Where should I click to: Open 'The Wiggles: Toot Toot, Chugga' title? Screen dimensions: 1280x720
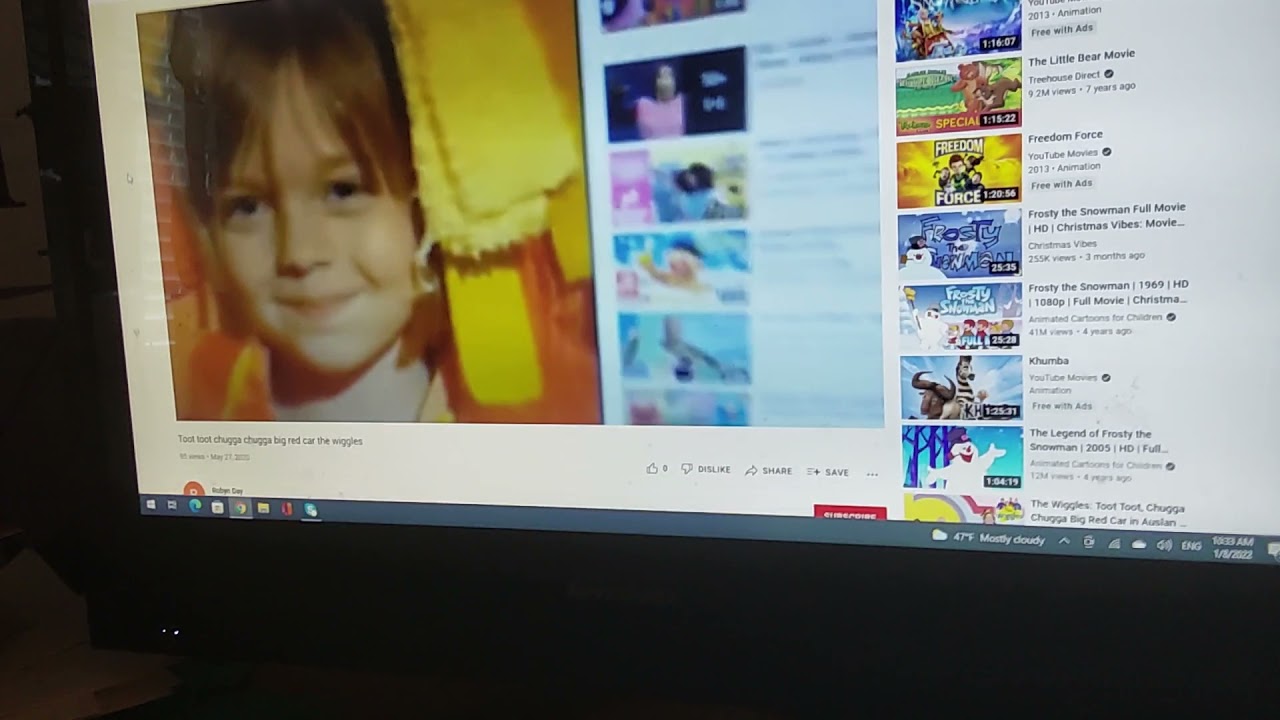[1109, 513]
